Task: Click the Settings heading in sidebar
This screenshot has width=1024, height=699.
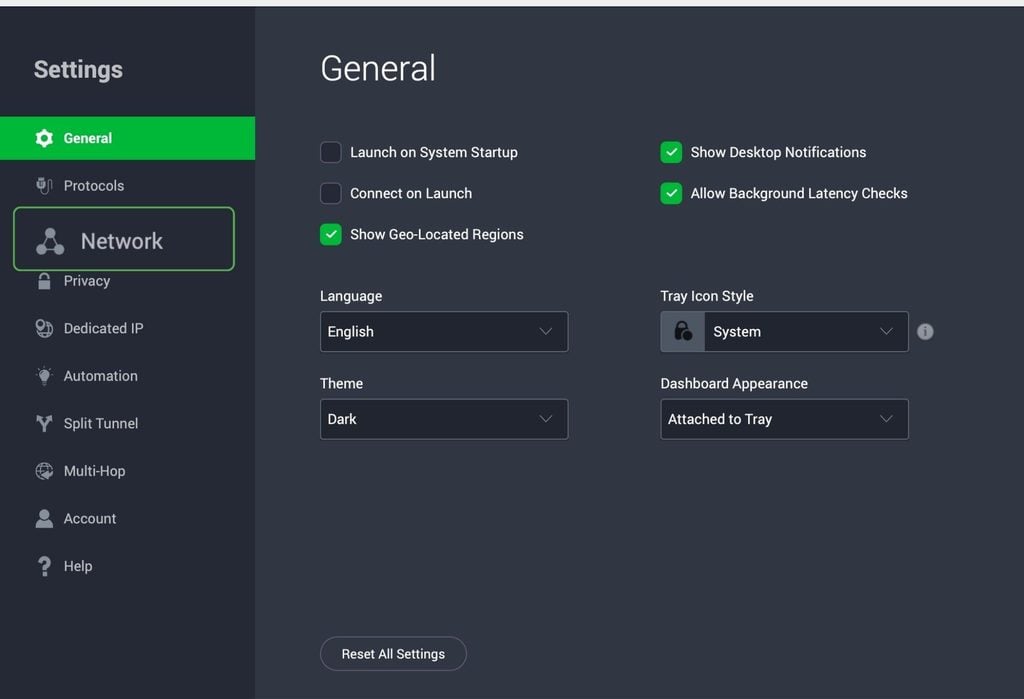Action: coord(78,70)
